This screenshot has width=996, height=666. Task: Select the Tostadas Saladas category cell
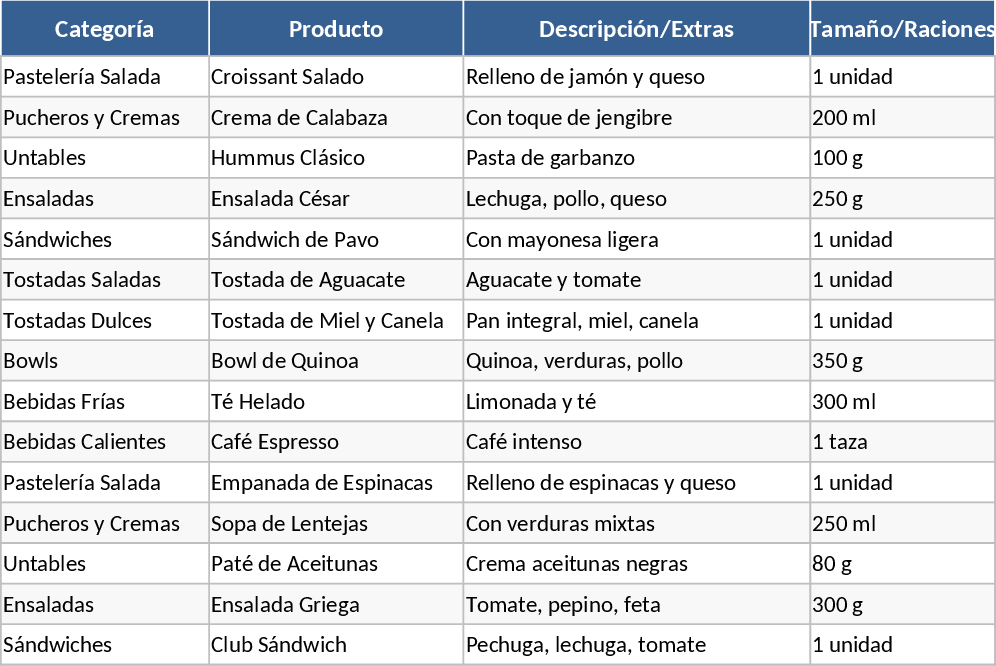click(82, 280)
